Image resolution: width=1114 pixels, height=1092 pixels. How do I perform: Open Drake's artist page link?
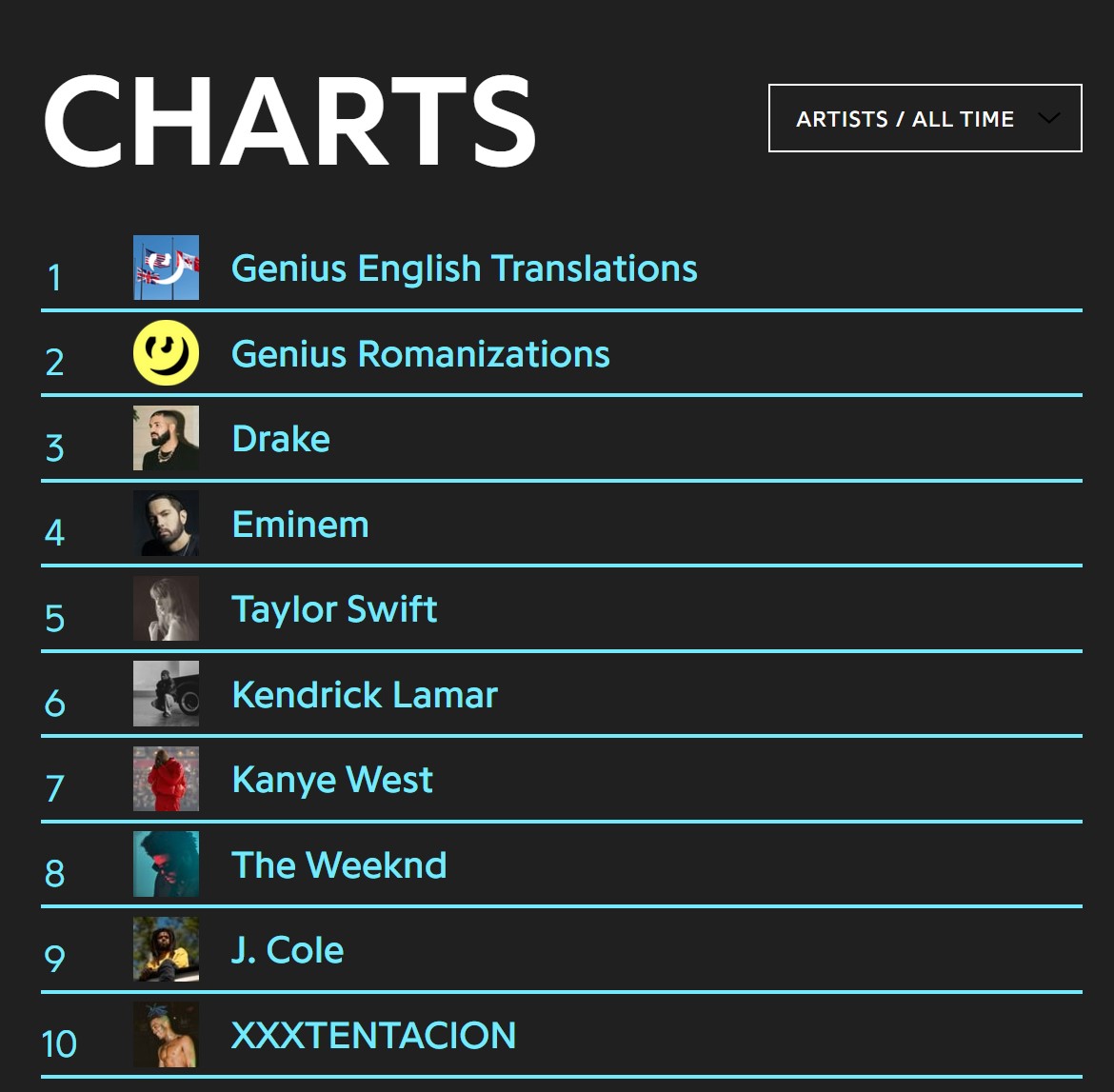click(280, 439)
